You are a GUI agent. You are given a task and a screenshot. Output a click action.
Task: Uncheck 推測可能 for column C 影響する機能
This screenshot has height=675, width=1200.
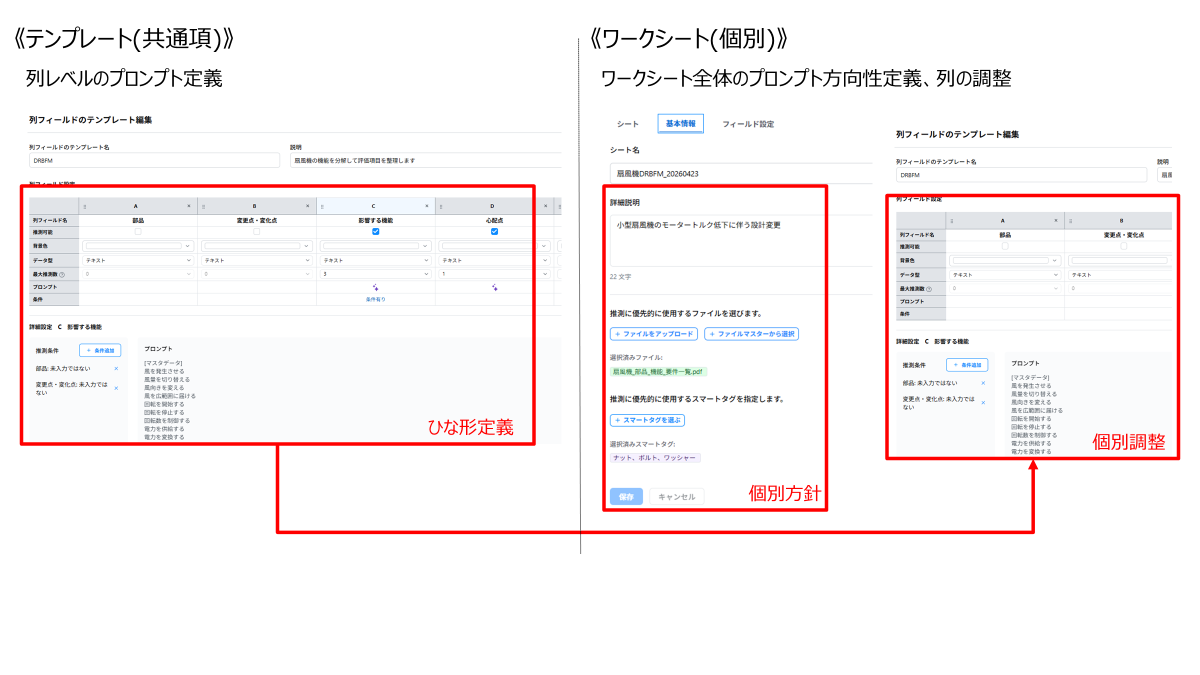click(x=375, y=231)
